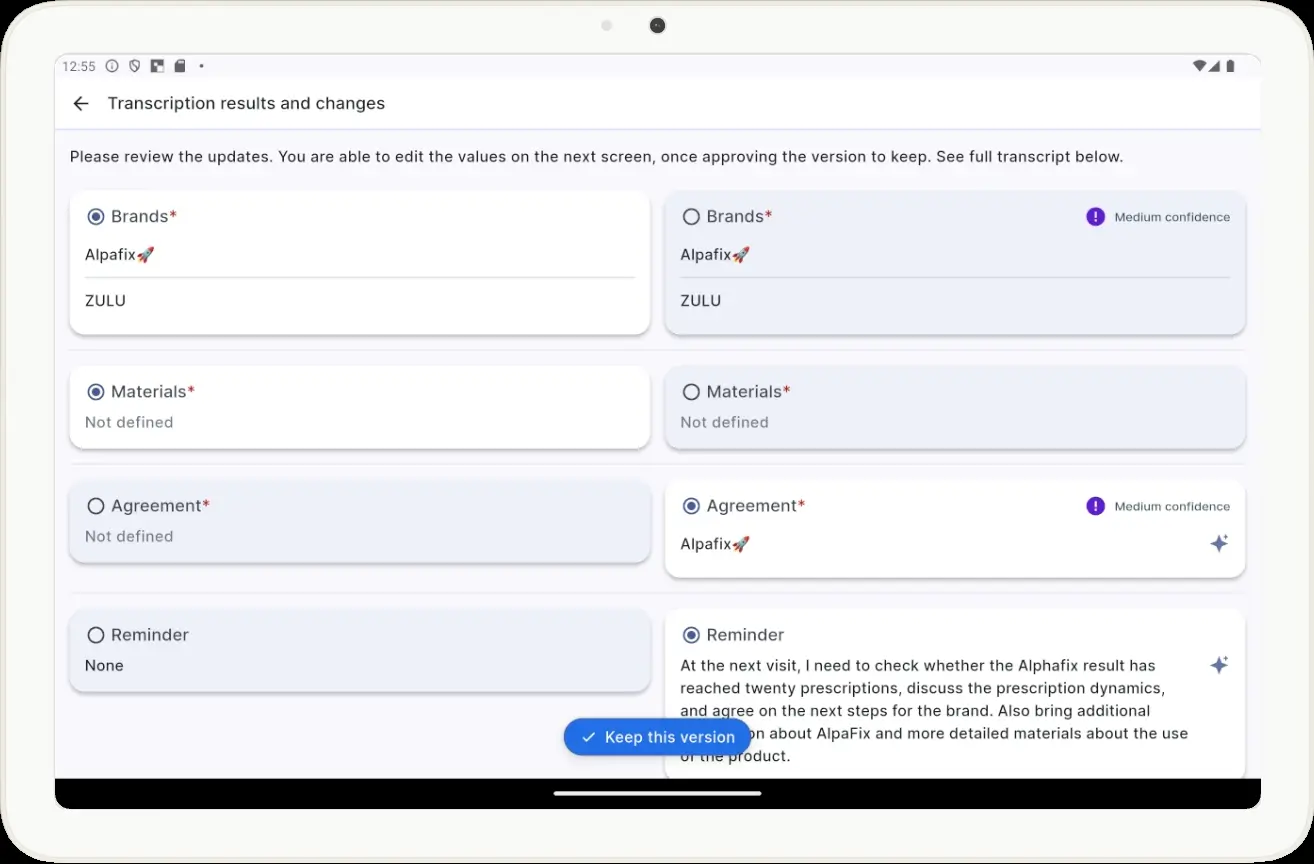Choose the right Materials radio option
The image size is (1314, 864).
pyautogui.click(x=691, y=392)
